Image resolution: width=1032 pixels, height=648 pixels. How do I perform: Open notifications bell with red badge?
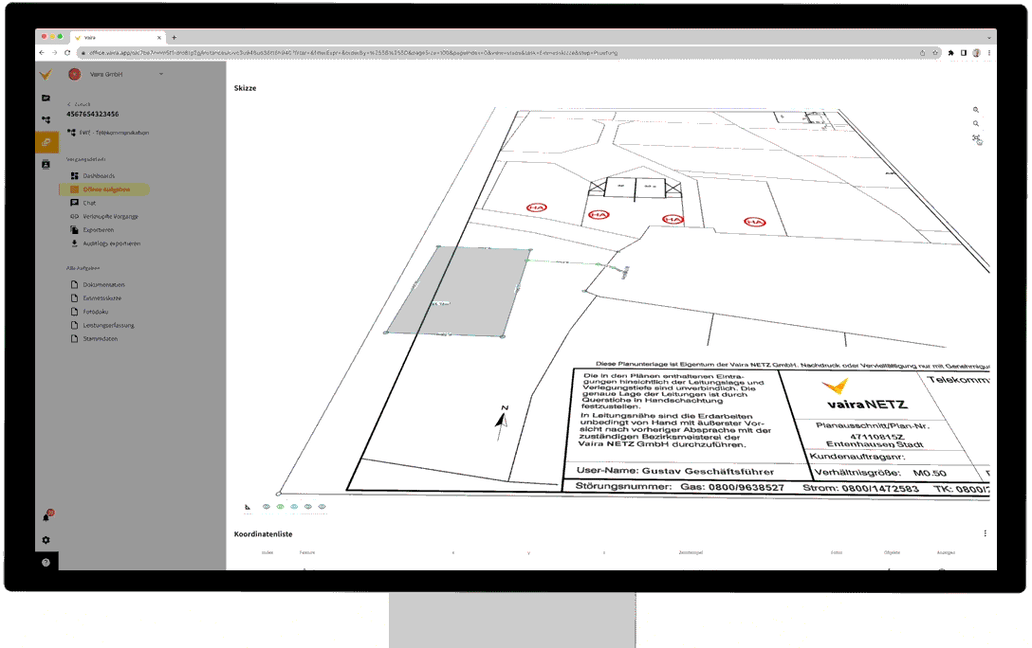[x=46, y=516]
